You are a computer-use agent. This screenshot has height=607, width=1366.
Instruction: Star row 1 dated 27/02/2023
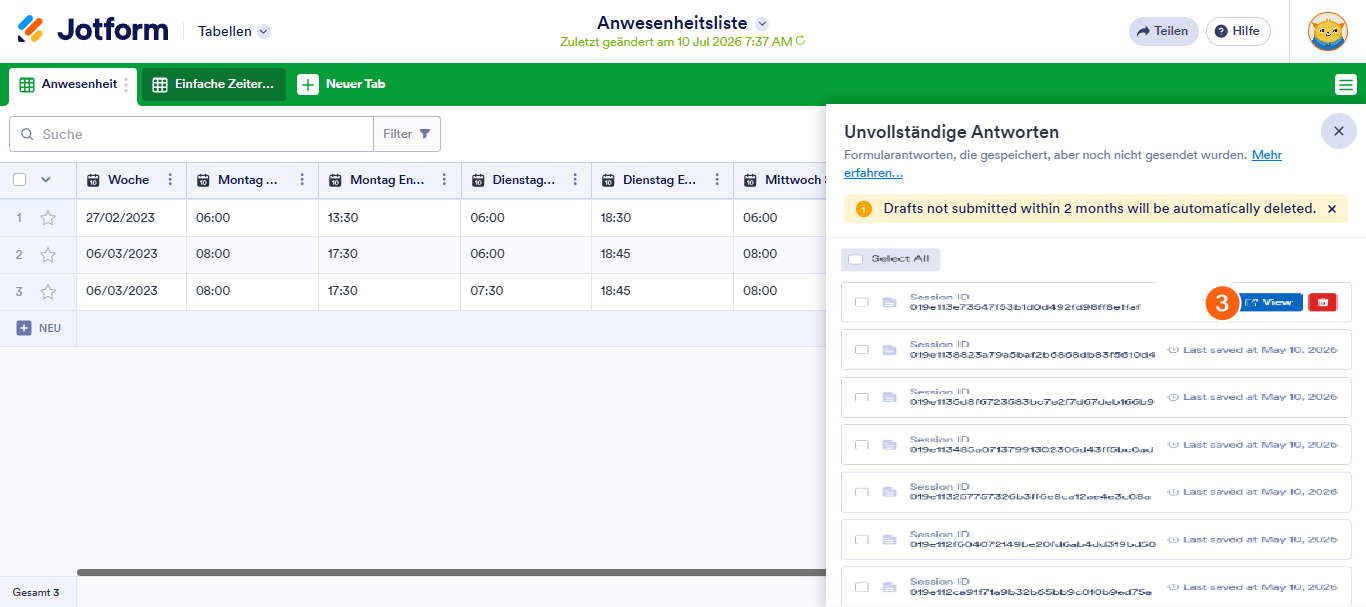(47, 217)
